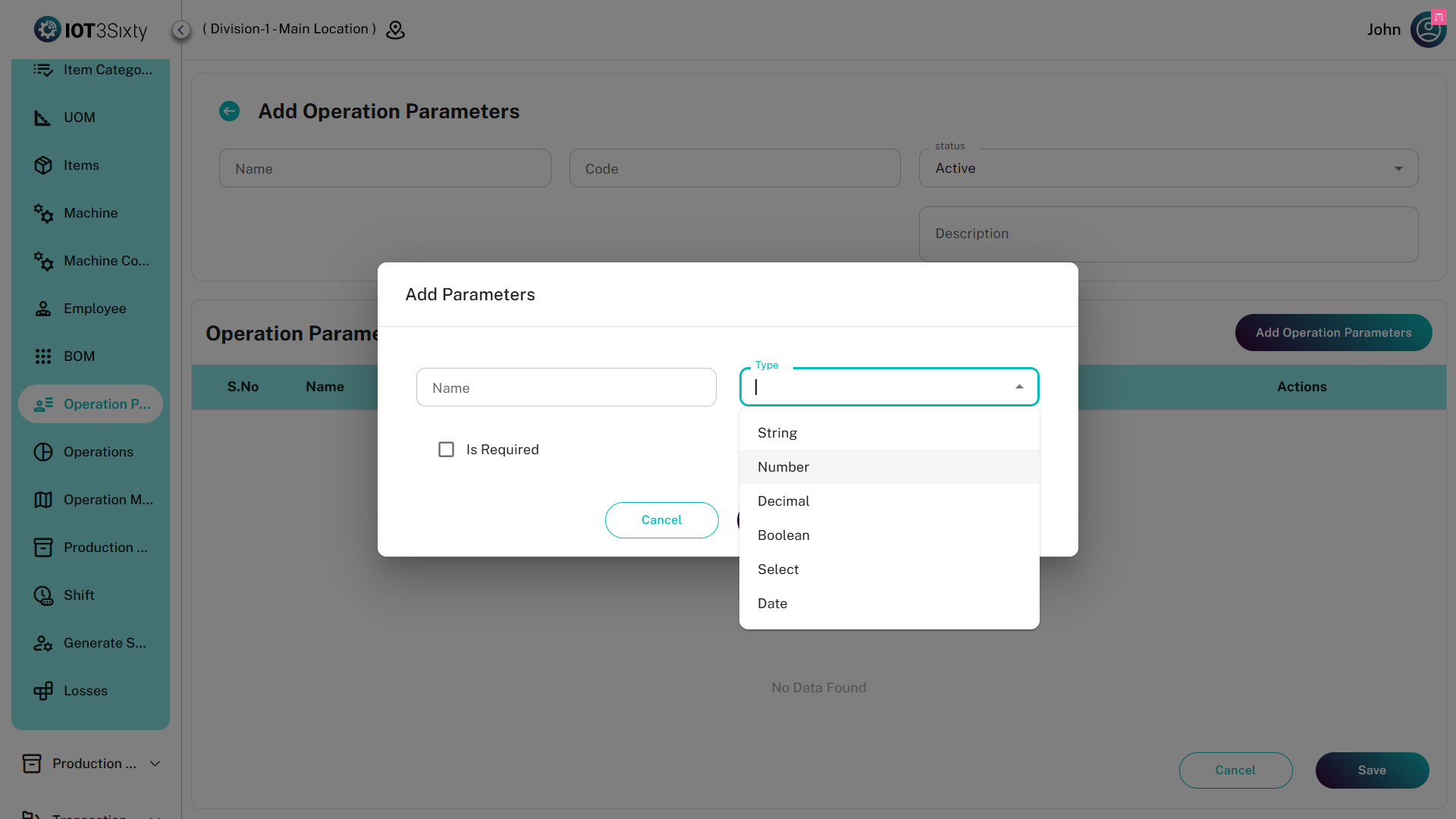The width and height of the screenshot is (1456, 819).
Task: Open the Machine sidebar icon
Action: pyautogui.click(x=43, y=213)
